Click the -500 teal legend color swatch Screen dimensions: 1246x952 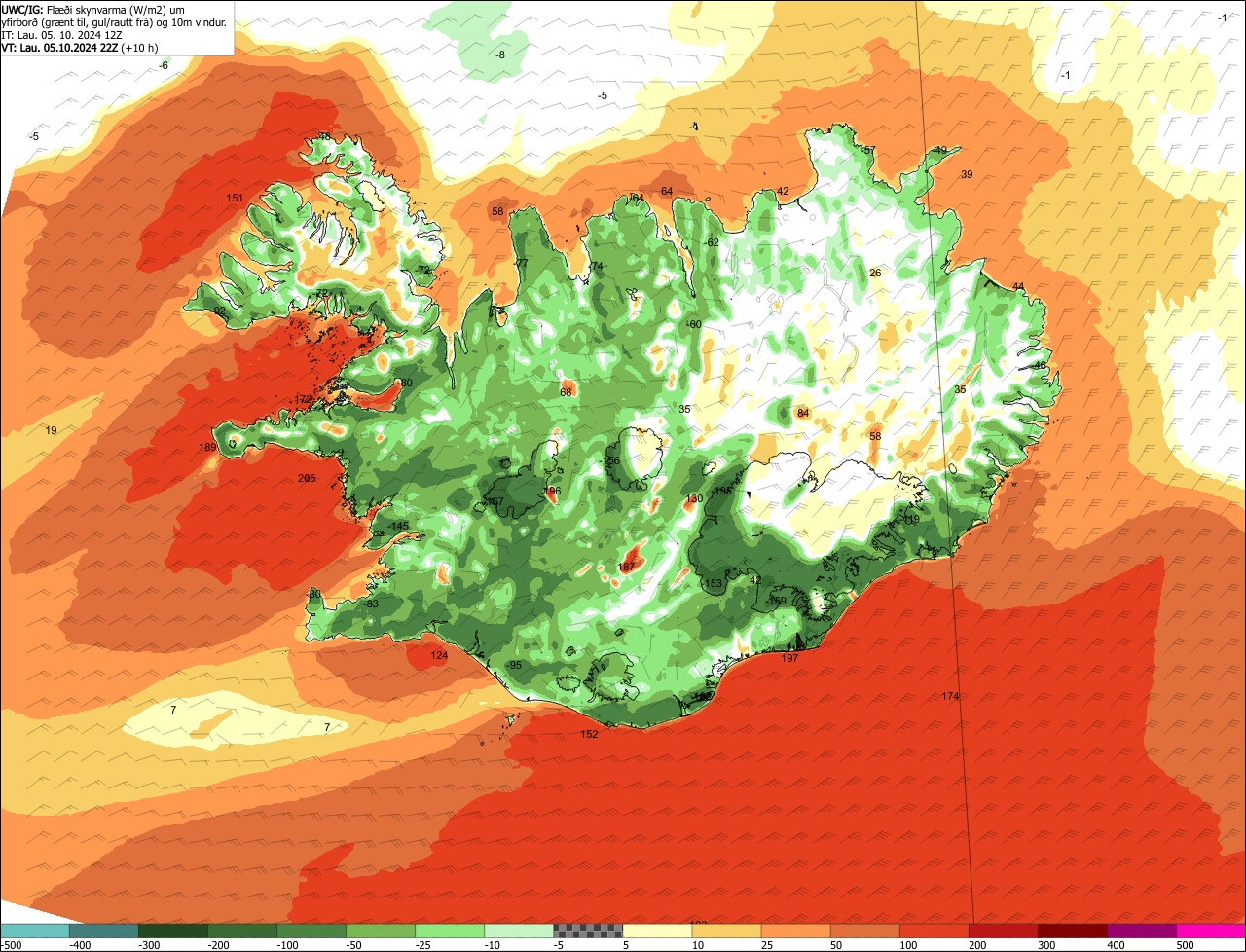pyautogui.click(x=34, y=932)
